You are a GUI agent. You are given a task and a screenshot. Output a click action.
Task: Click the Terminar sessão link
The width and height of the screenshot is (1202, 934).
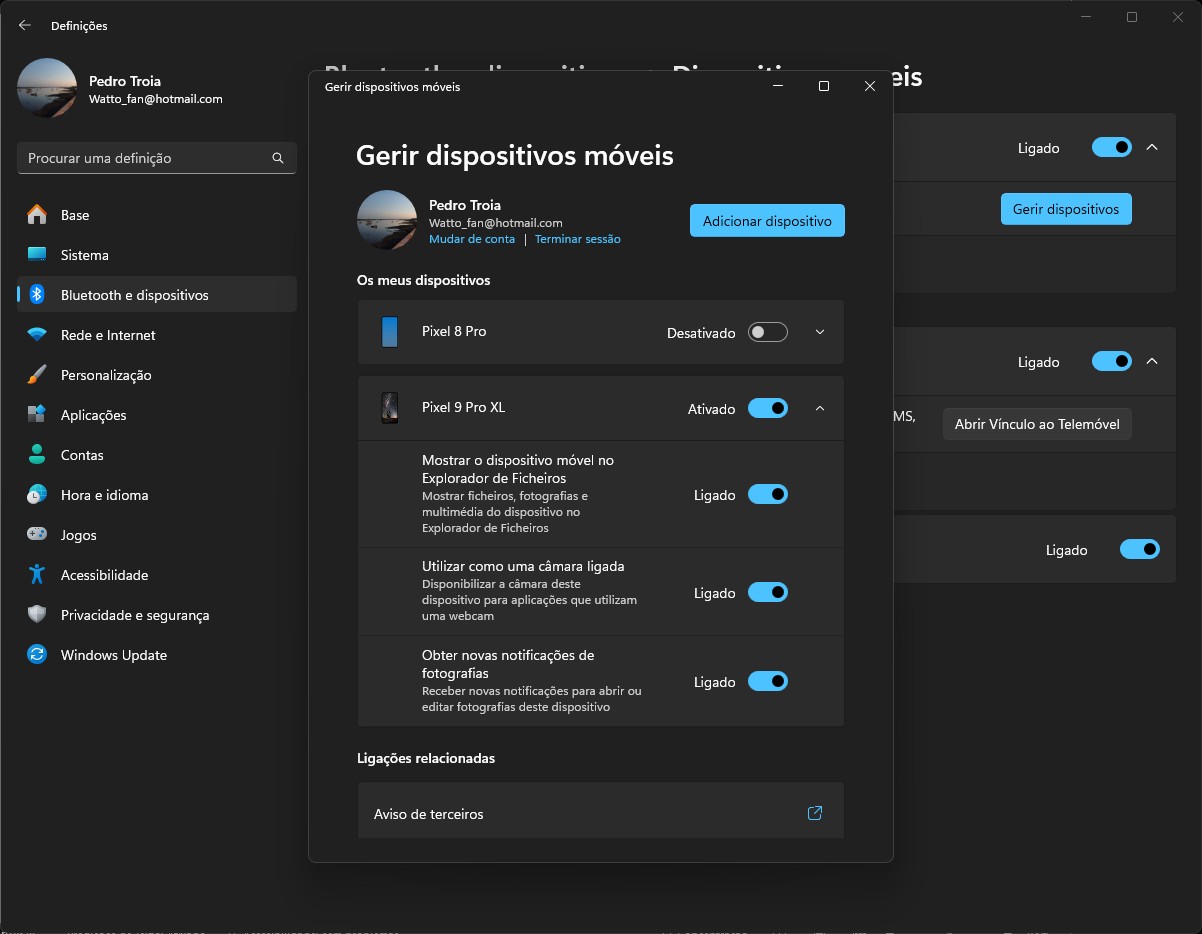click(577, 239)
